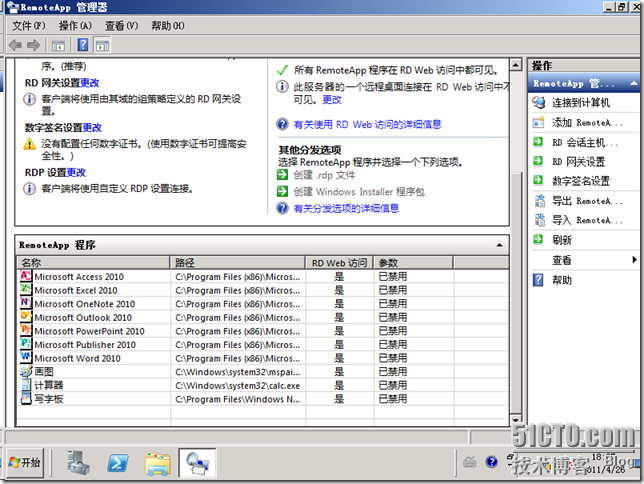Toggle the console tree toolbar icon
Viewport: 644px width, 484px height.
pyautogui.click(x=58, y=46)
